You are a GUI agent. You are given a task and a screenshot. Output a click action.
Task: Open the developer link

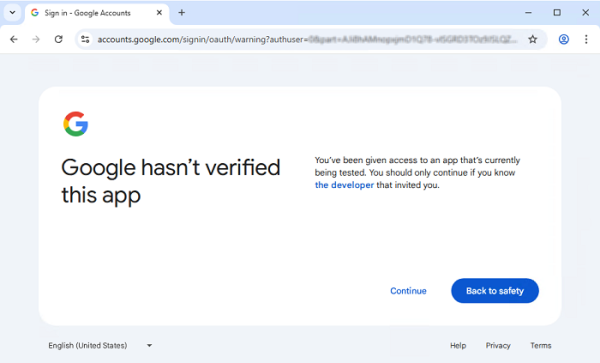coord(344,185)
